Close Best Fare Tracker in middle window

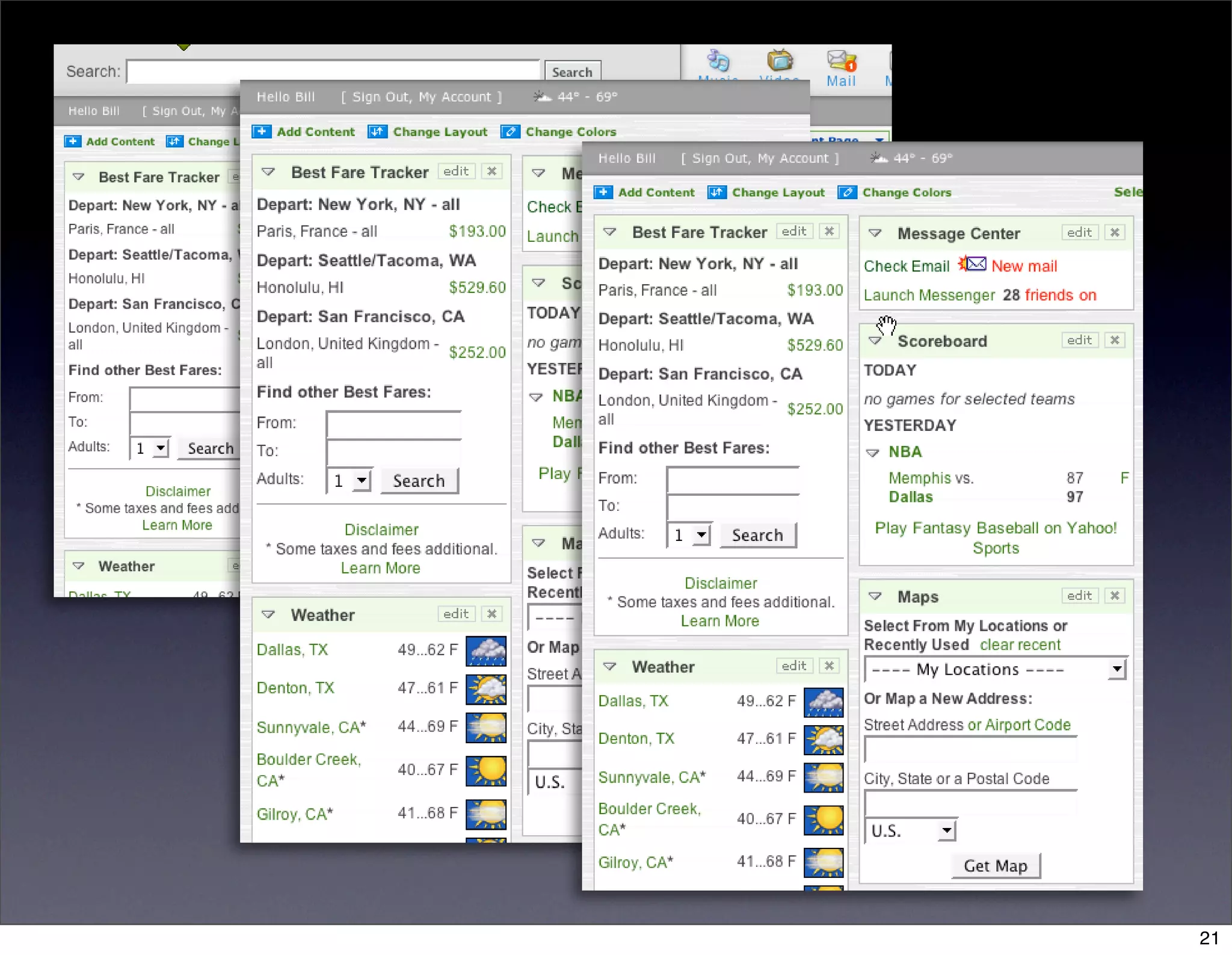(x=492, y=171)
